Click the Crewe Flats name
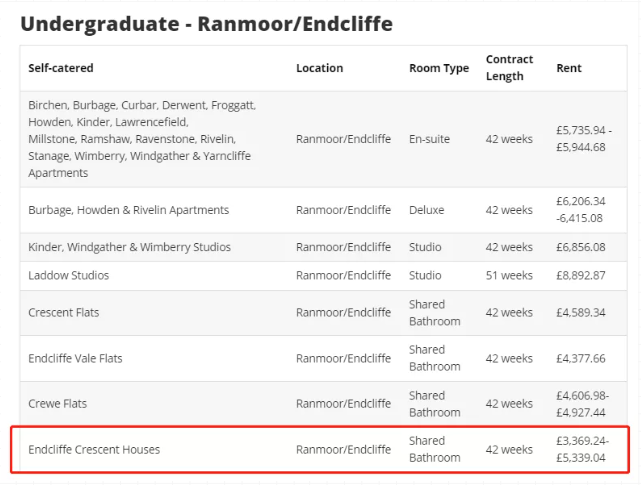641x485 pixels. tap(57, 404)
